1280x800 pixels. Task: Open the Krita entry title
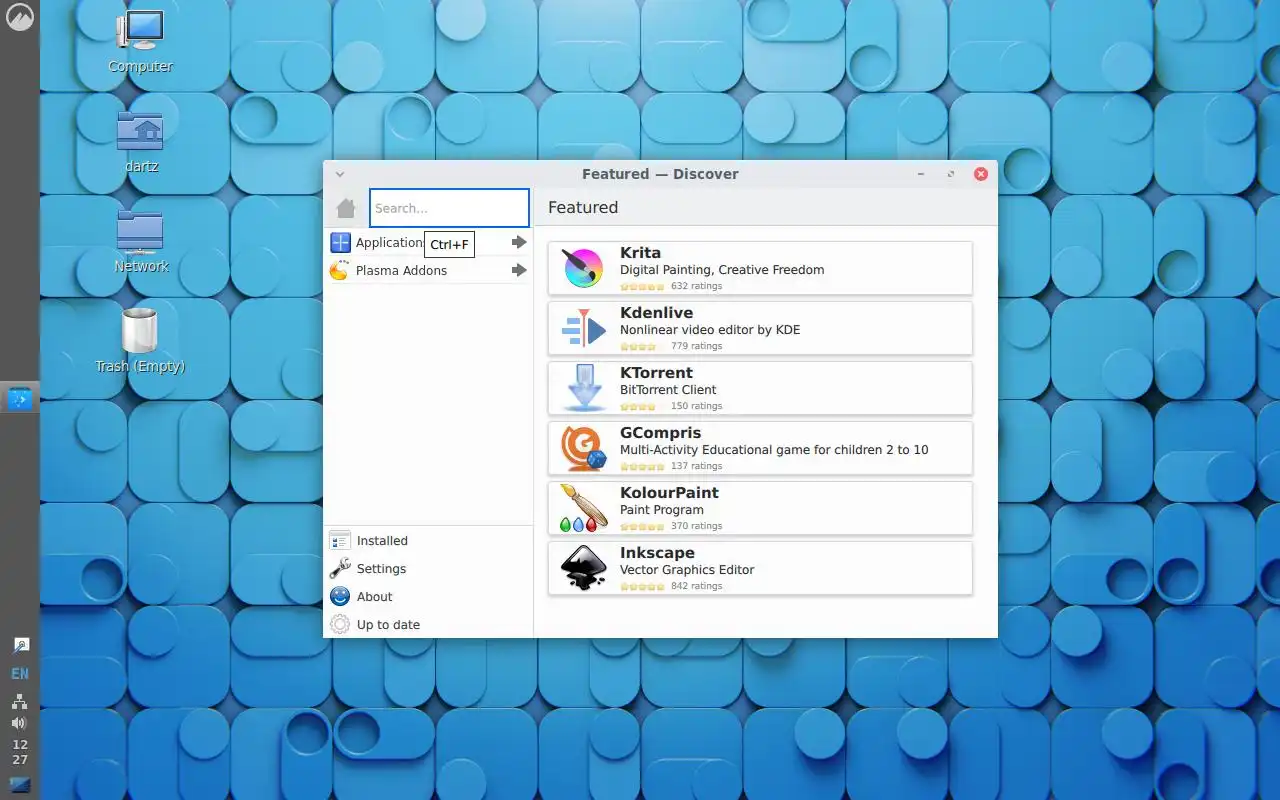(640, 253)
